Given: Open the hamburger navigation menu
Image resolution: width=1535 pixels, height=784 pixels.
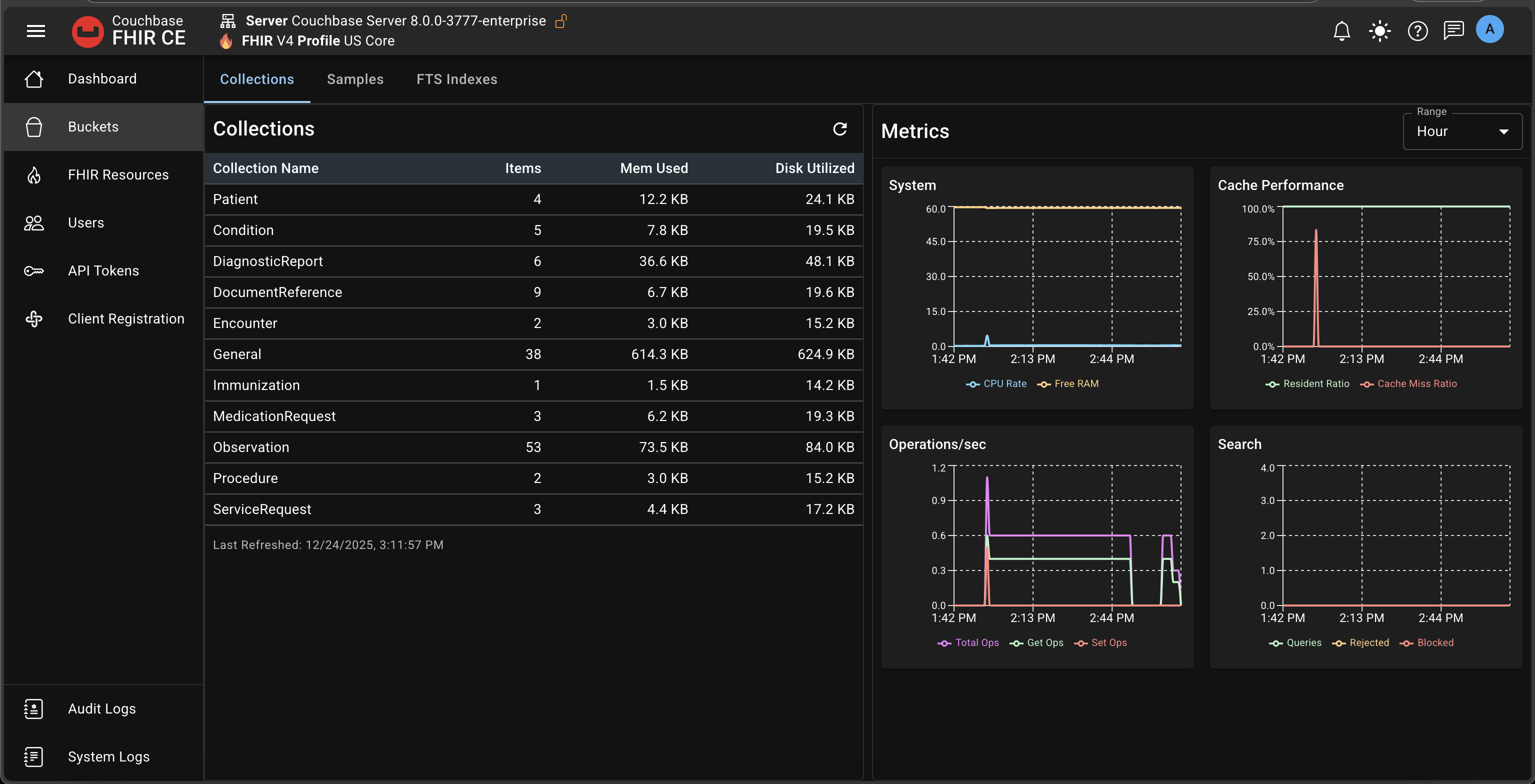Looking at the screenshot, I should click(x=36, y=30).
